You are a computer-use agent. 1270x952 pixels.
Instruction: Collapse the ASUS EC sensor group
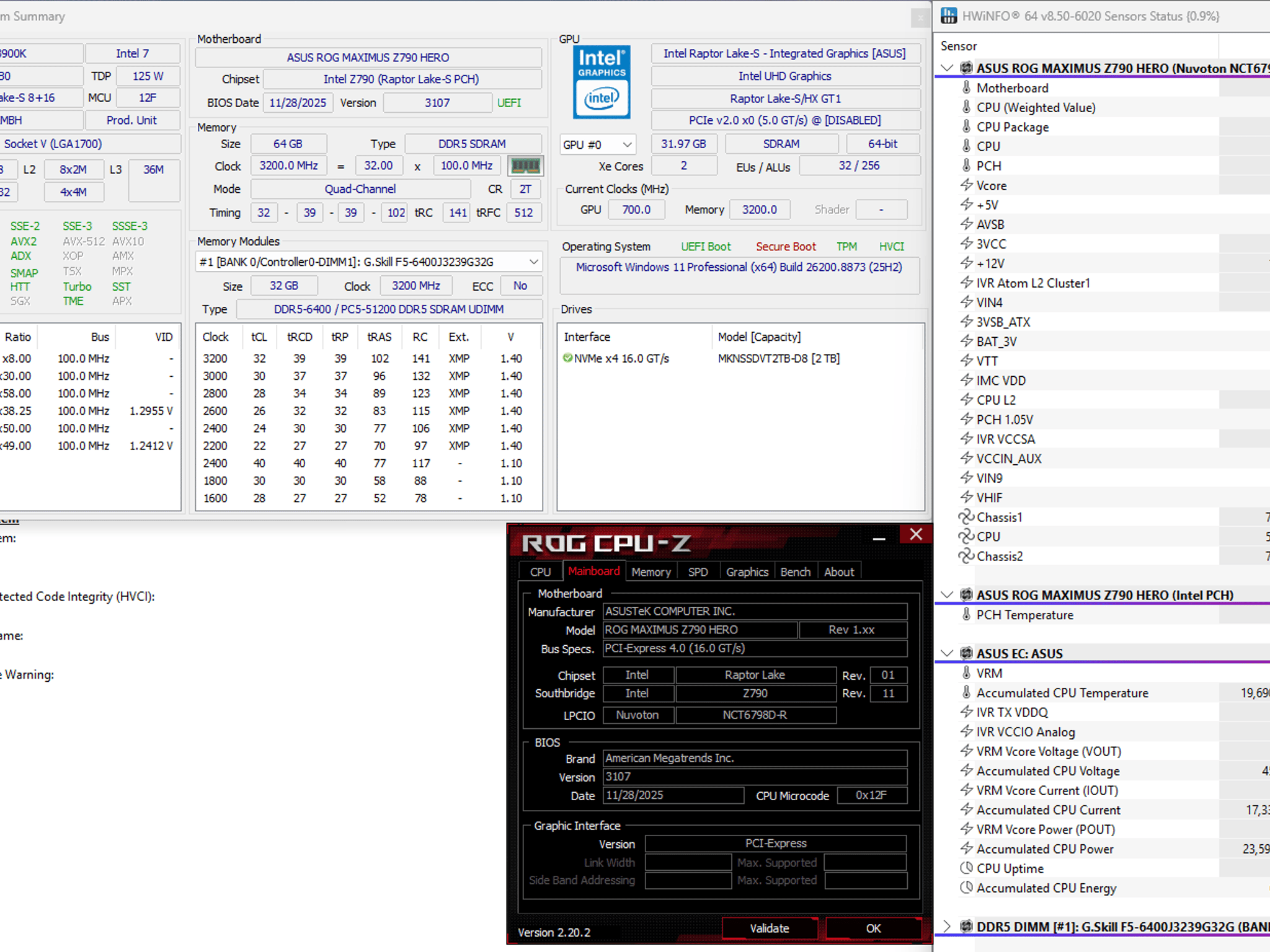947,653
